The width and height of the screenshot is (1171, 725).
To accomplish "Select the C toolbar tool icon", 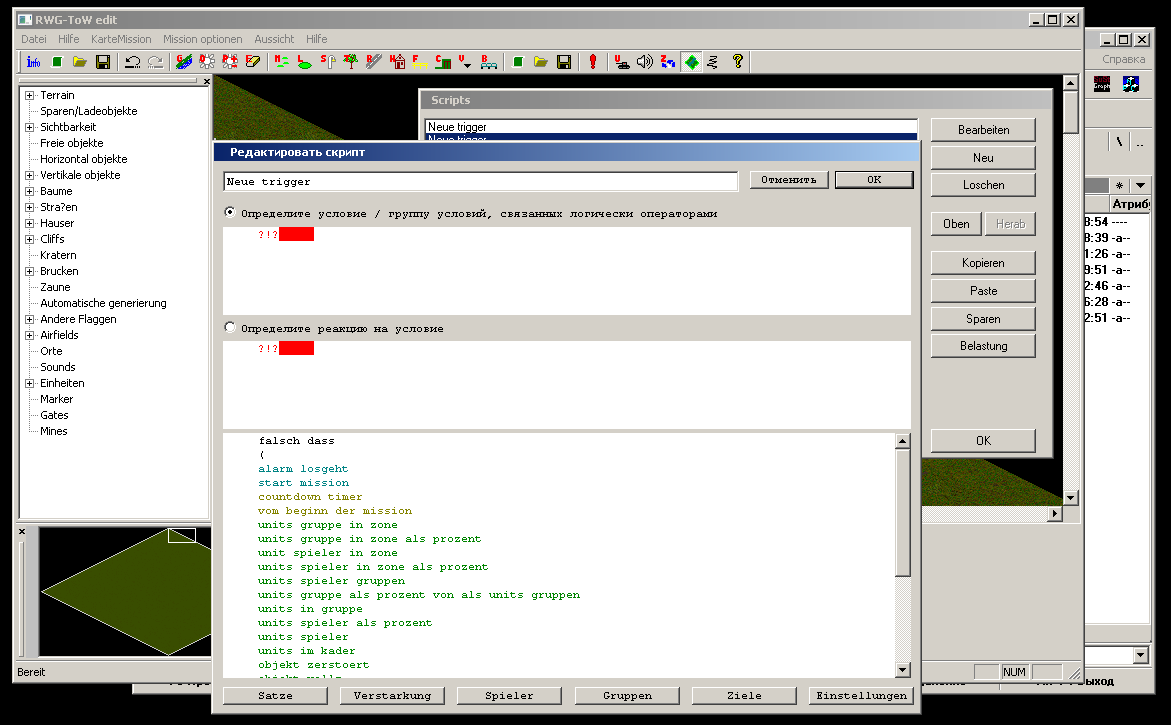I will [443, 62].
